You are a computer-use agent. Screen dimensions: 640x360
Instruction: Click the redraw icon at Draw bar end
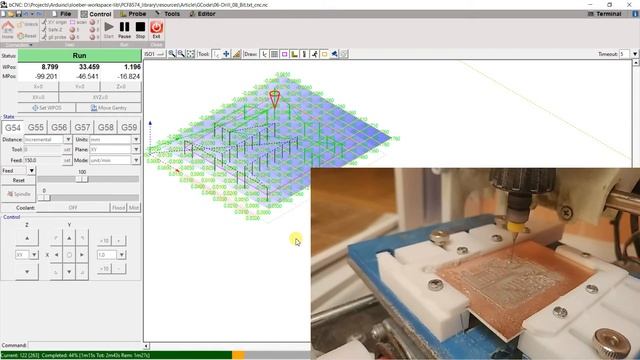(344, 54)
